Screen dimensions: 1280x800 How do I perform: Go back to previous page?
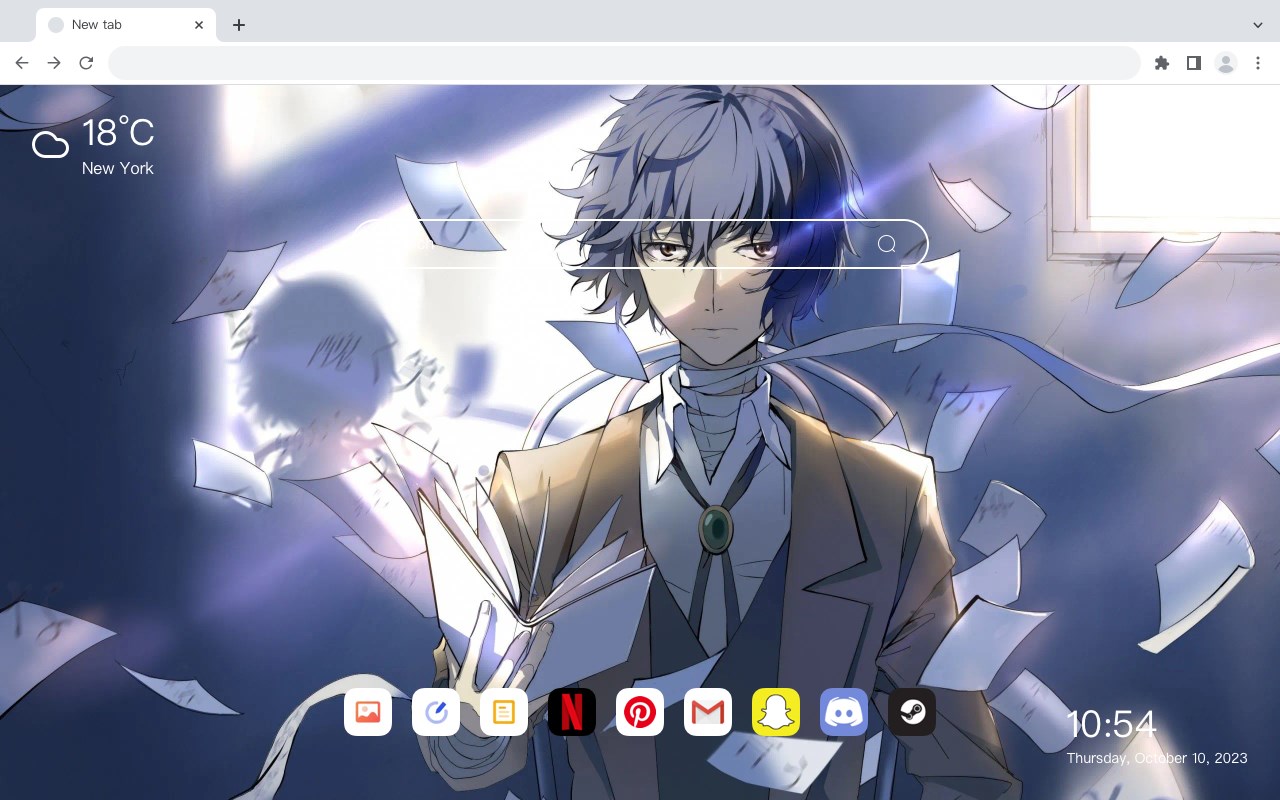[22, 63]
